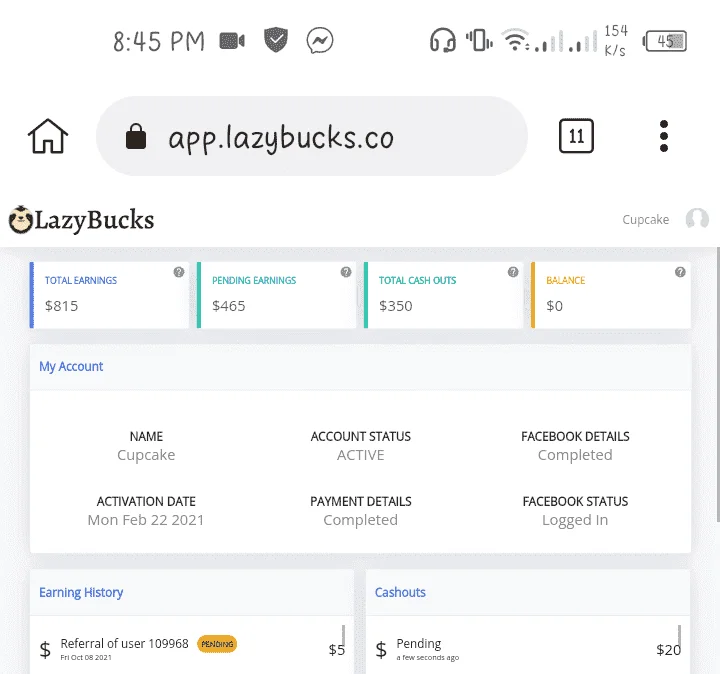Click 'a few seconds ago' timestamp
The height and width of the screenshot is (674, 720).
(x=428, y=657)
